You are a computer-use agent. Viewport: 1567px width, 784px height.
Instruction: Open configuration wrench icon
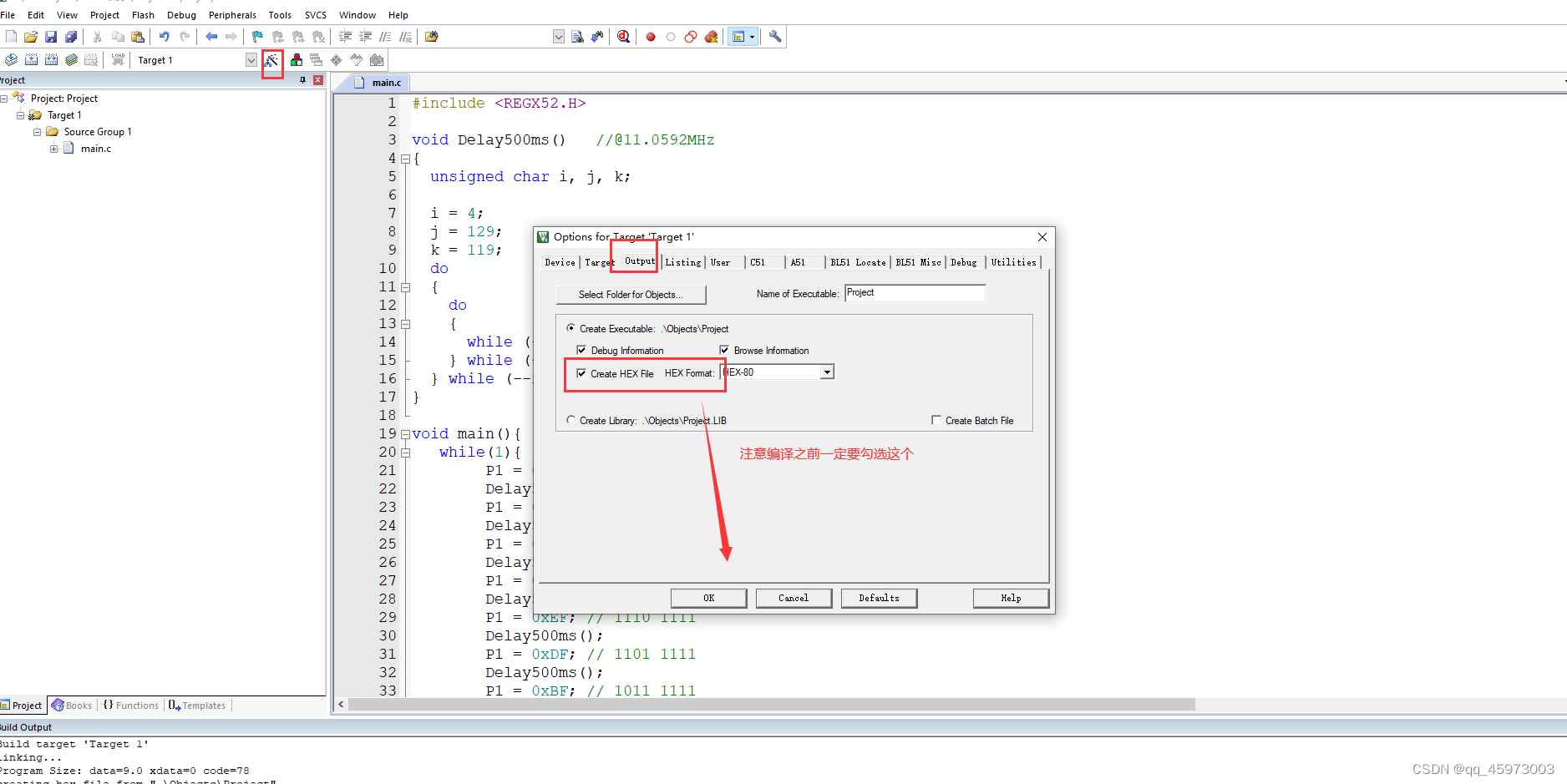pos(775,37)
